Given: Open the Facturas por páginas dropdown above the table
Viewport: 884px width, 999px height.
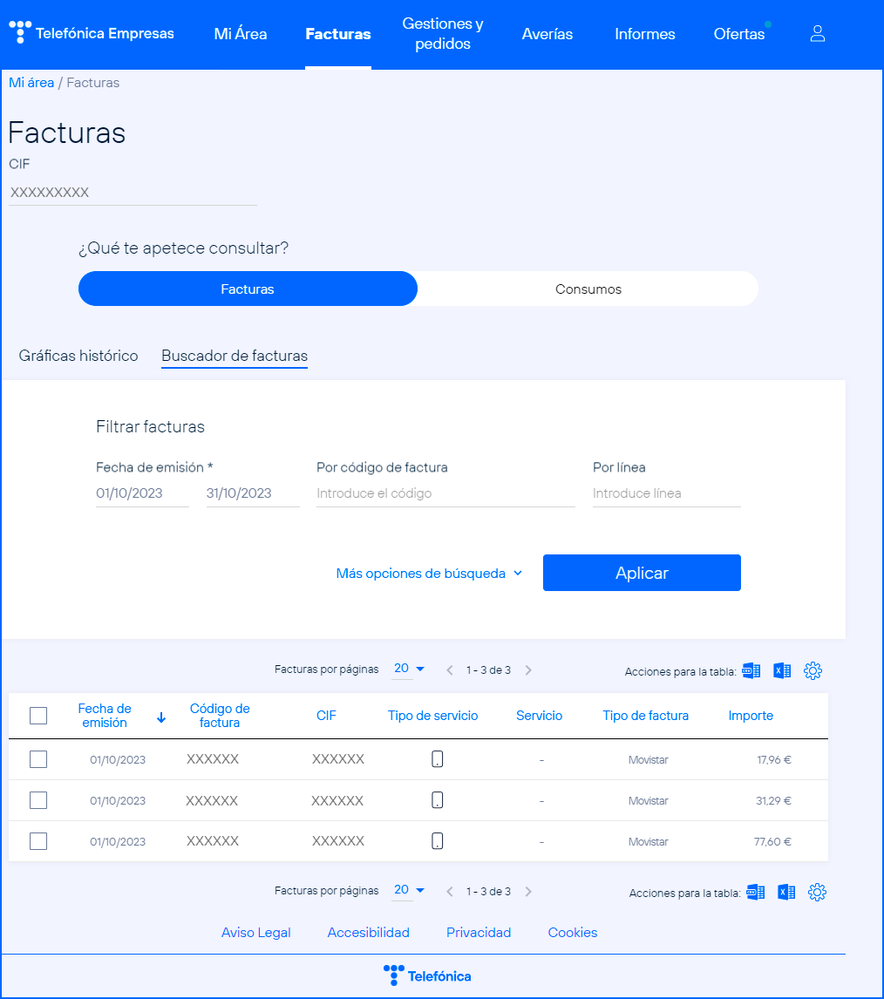Looking at the screenshot, I should (x=409, y=669).
